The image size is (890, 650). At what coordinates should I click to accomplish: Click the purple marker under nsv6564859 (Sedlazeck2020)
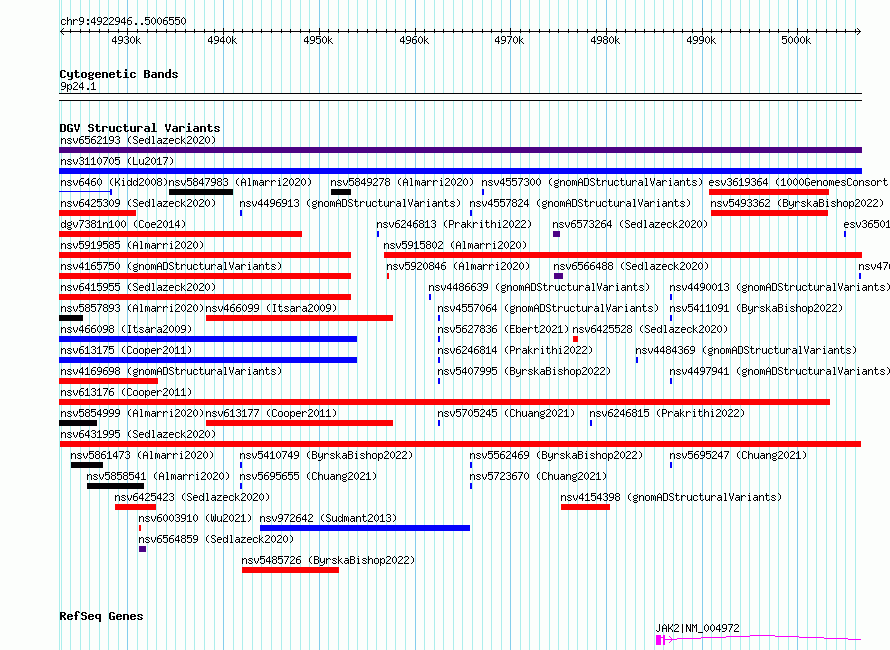tap(142, 549)
